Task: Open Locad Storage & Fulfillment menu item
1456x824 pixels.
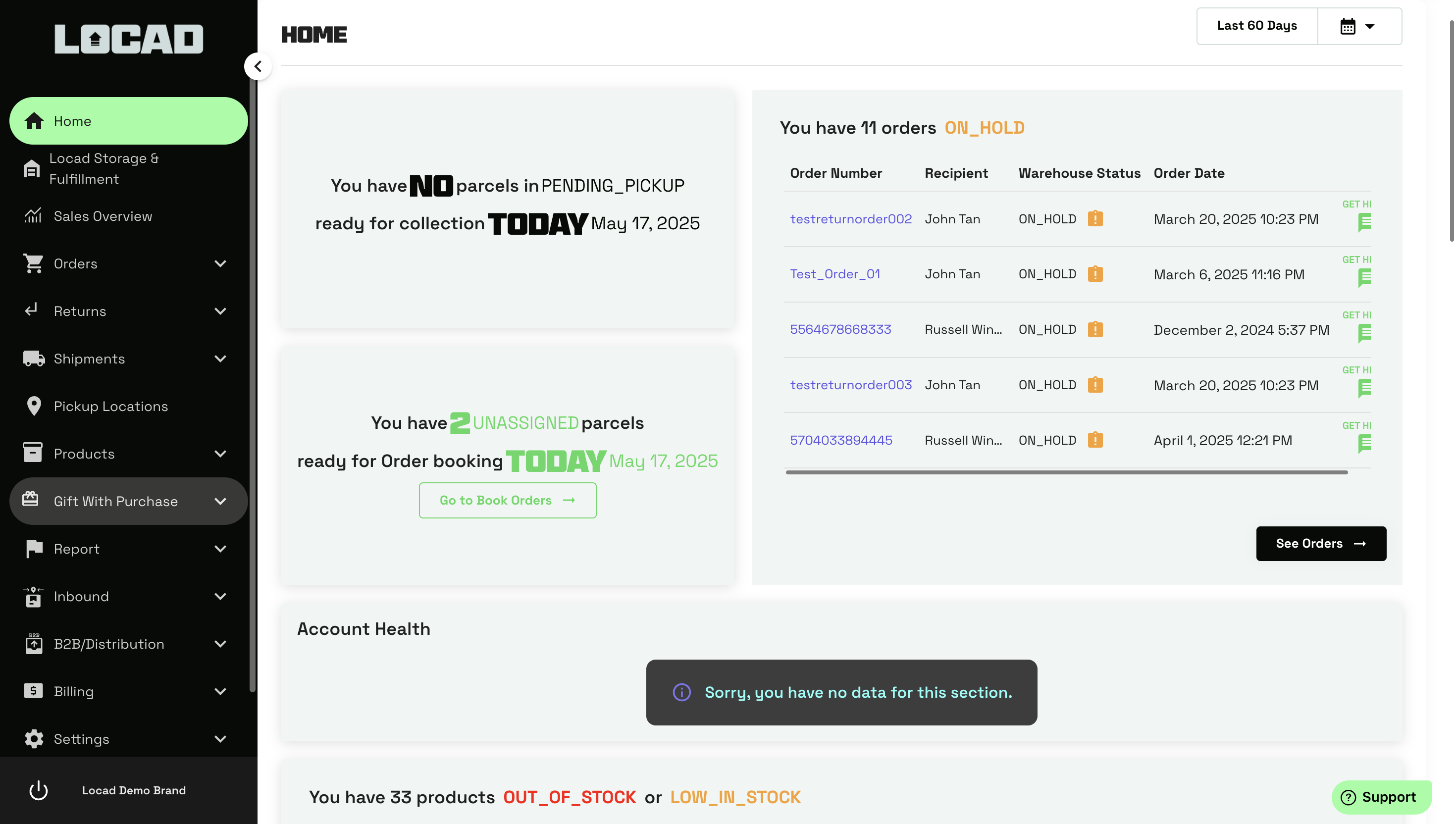Action: pyautogui.click(x=104, y=169)
